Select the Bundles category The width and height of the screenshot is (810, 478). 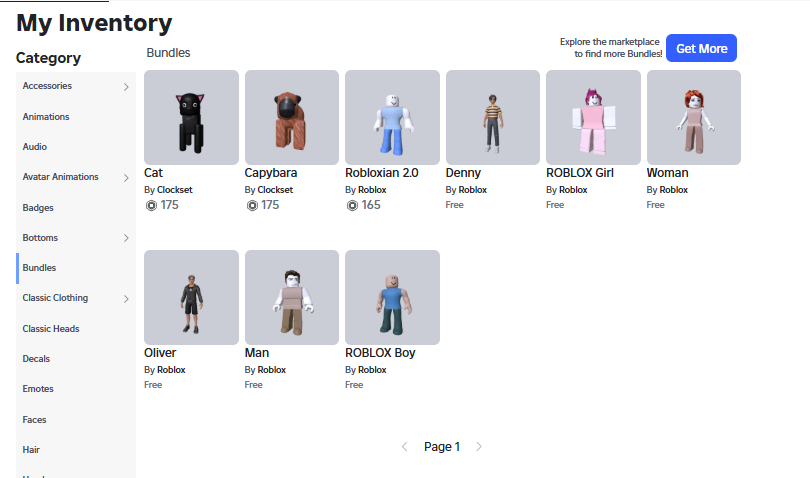pos(76,268)
